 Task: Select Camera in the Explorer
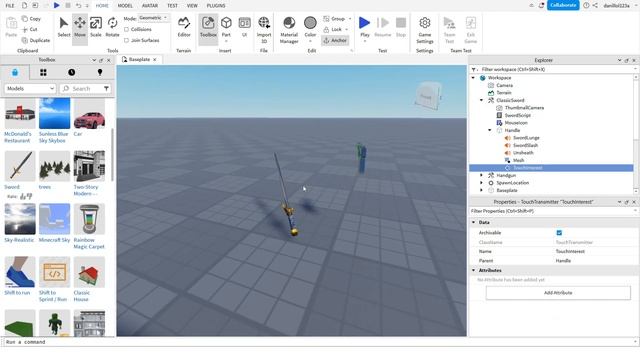[504, 85]
